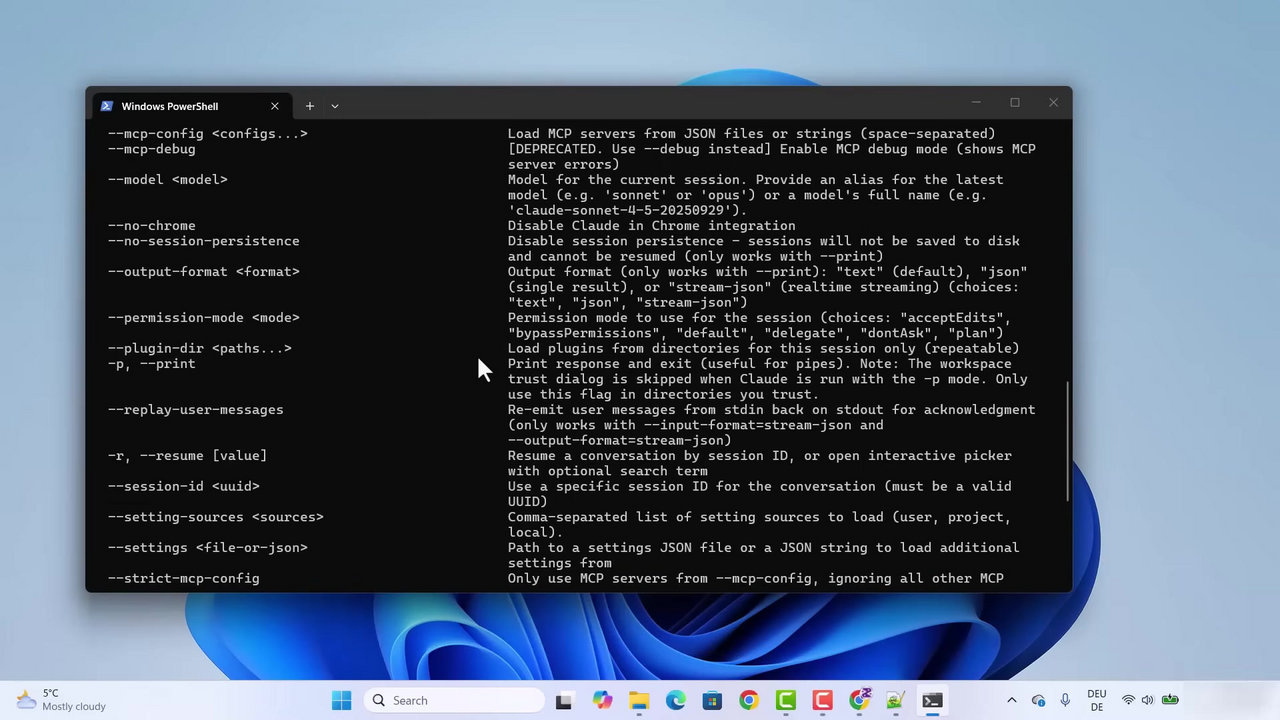Click the '-r, --resume [value]' option text
This screenshot has width=1280, height=720.
pos(188,456)
